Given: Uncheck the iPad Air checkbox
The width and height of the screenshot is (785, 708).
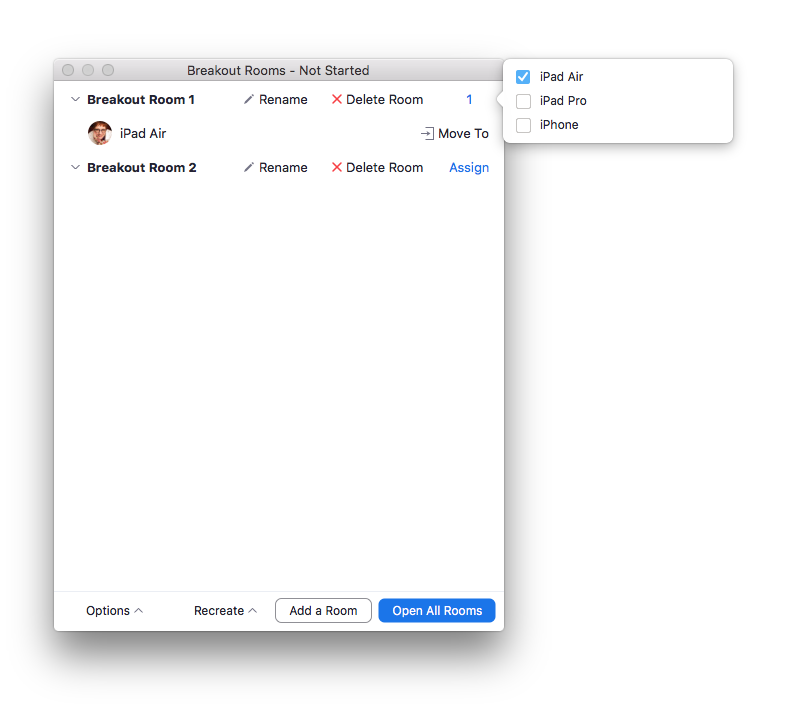Looking at the screenshot, I should (523, 77).
